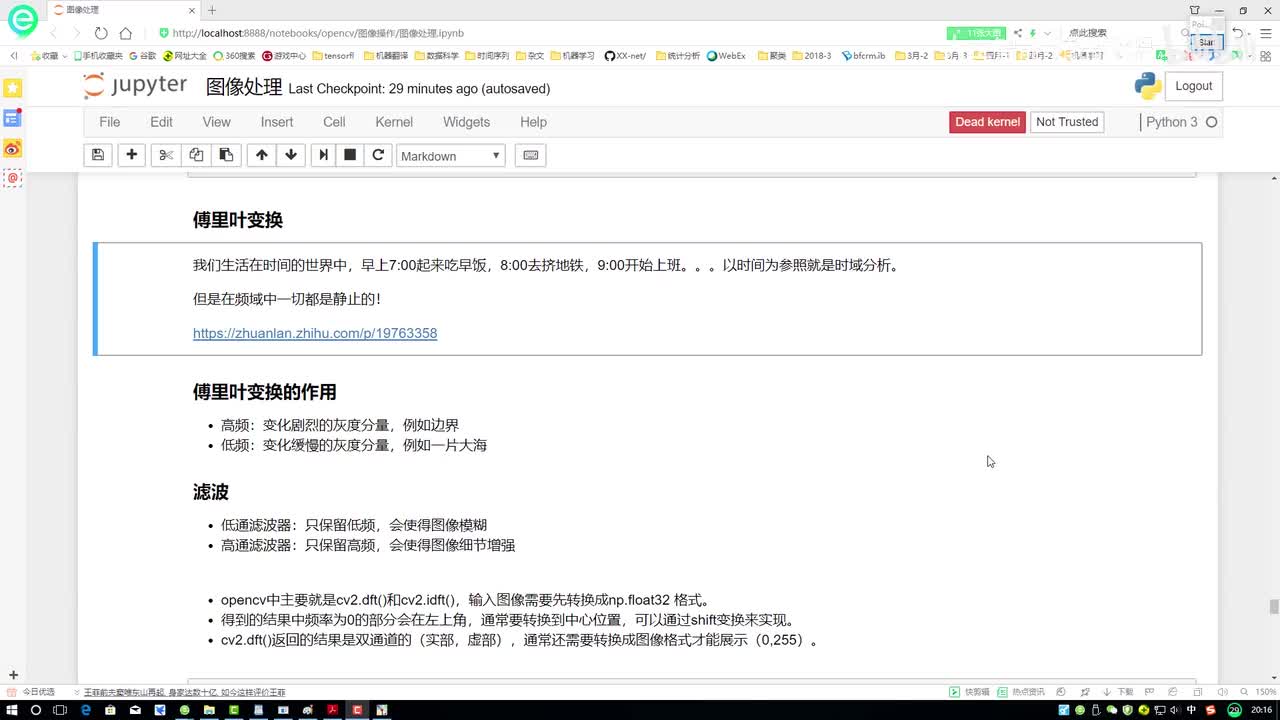
Task: Open the Edge browser on the taskbar
Action: pyautogui.click(x=85, y=710)
